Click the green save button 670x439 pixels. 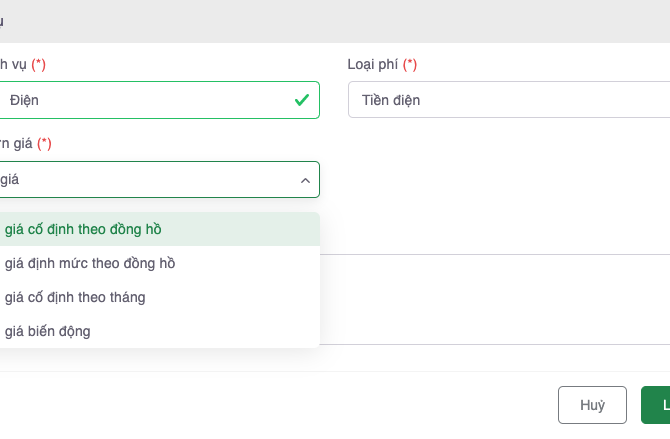(657, 405)
